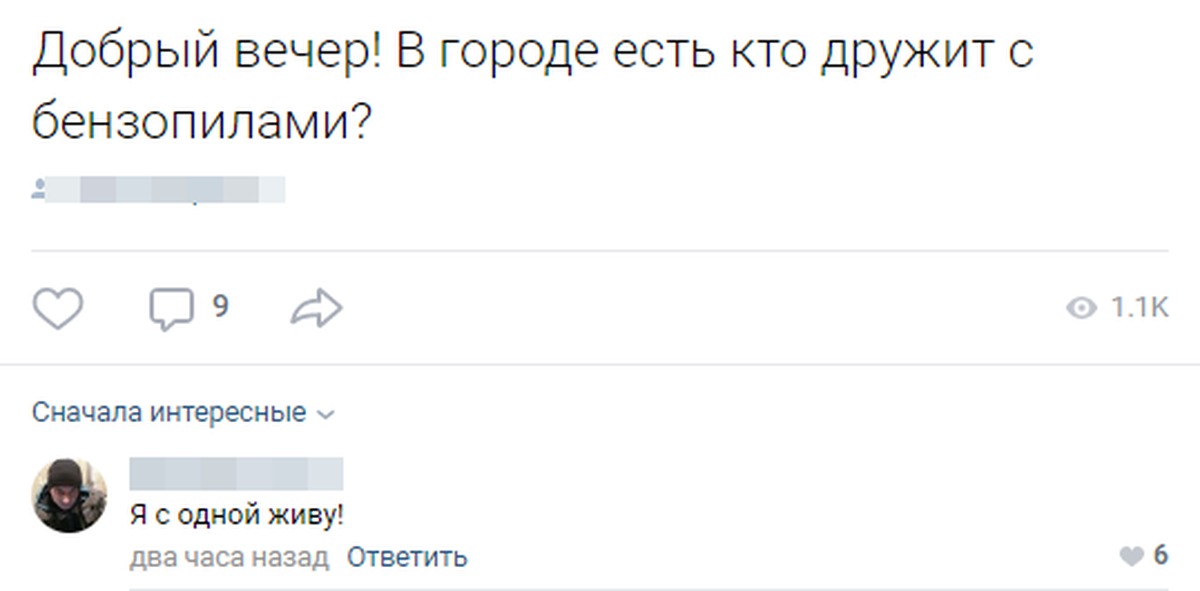Click "Ответить" to reply to the comment

click(406, 557)
